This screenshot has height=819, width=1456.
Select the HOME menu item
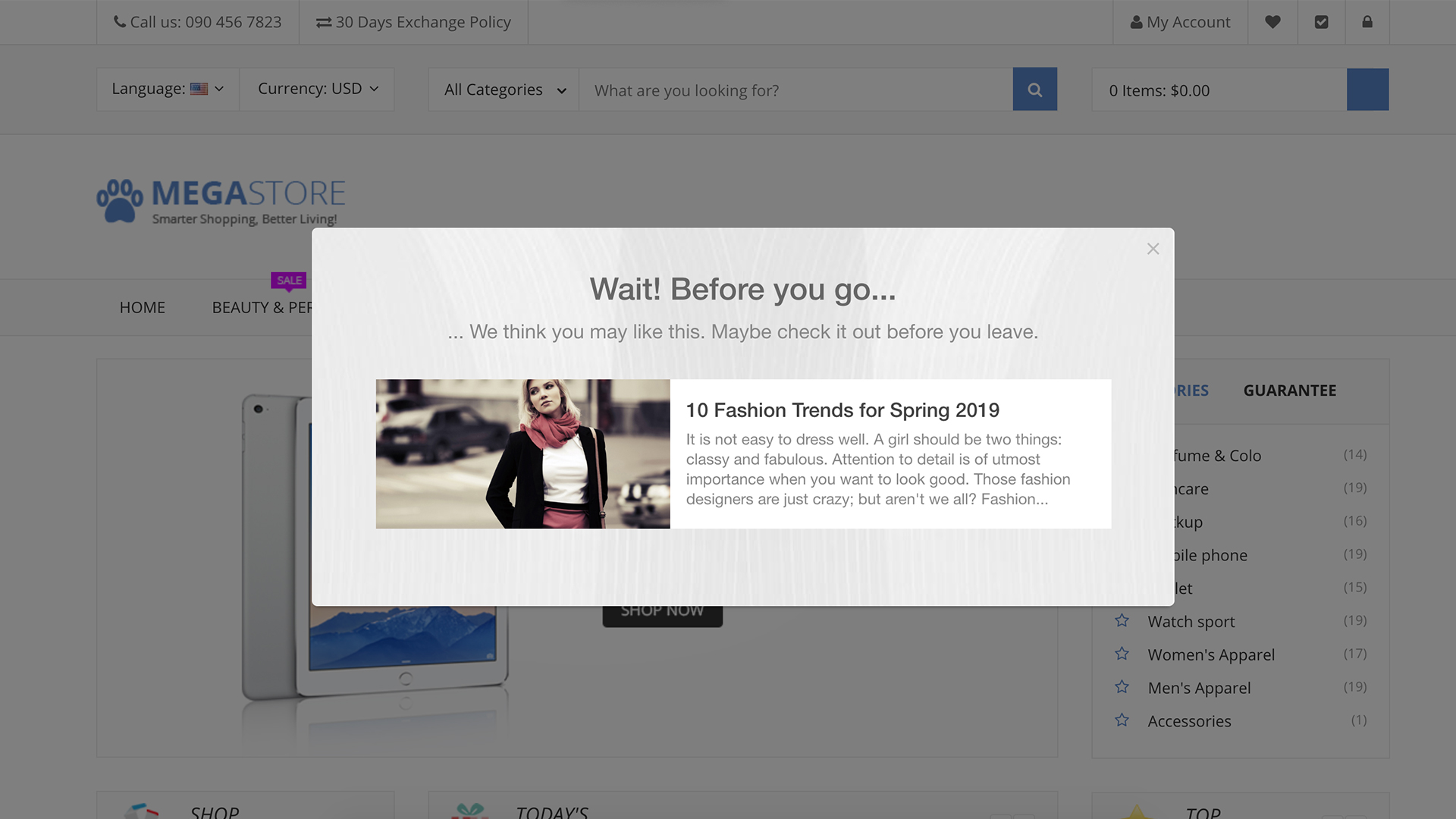[x=142, y=307]
